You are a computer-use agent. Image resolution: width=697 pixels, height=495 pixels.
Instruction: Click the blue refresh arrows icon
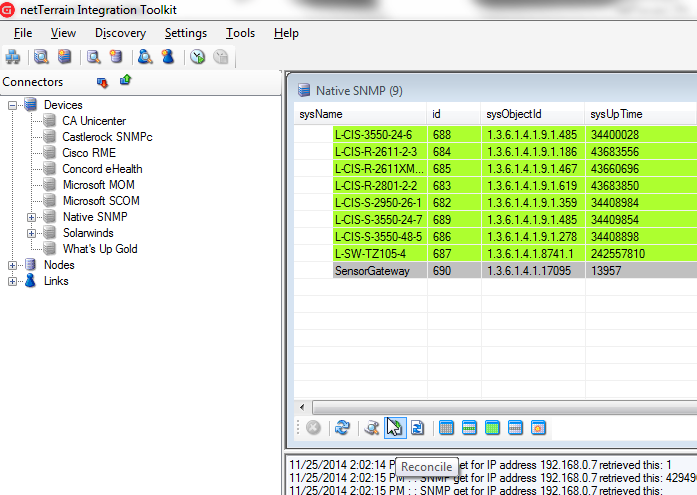coord(342,428)
